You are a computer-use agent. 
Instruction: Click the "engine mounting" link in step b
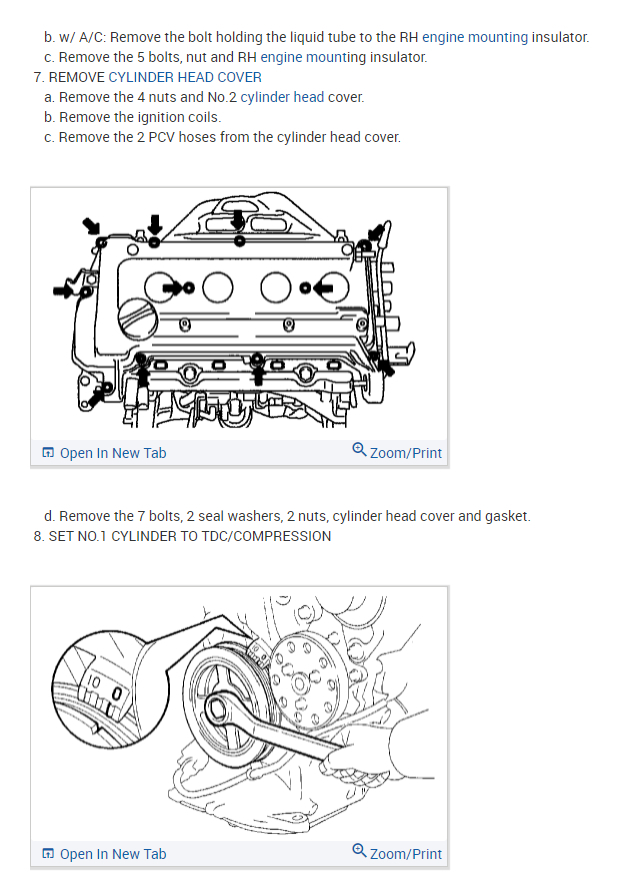tap(474, 37)
